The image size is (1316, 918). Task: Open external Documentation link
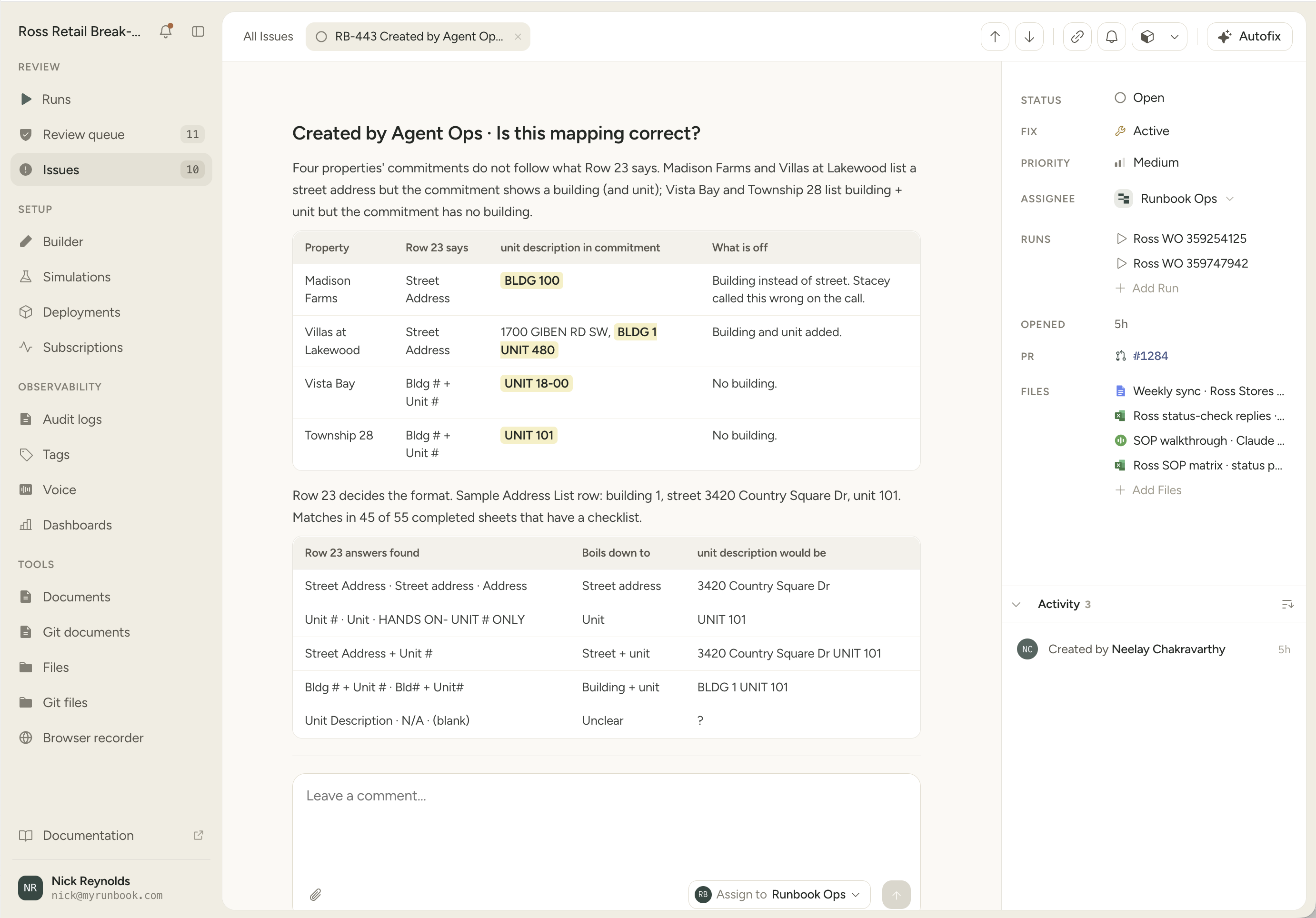point(111,836)
